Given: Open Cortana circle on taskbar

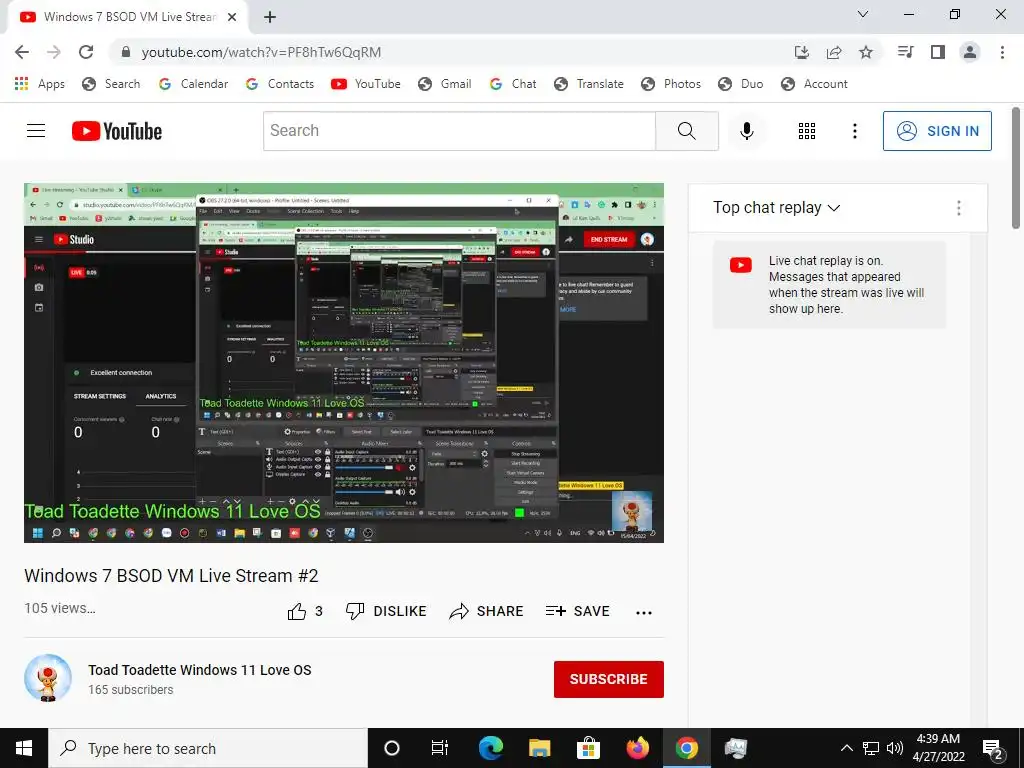Looking at the screenshot, I should [391, 748].
